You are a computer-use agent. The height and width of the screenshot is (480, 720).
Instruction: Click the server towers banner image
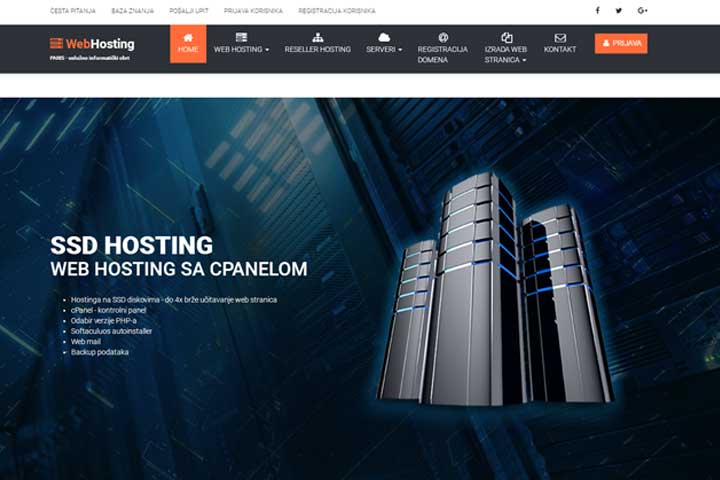coord(496,290)
